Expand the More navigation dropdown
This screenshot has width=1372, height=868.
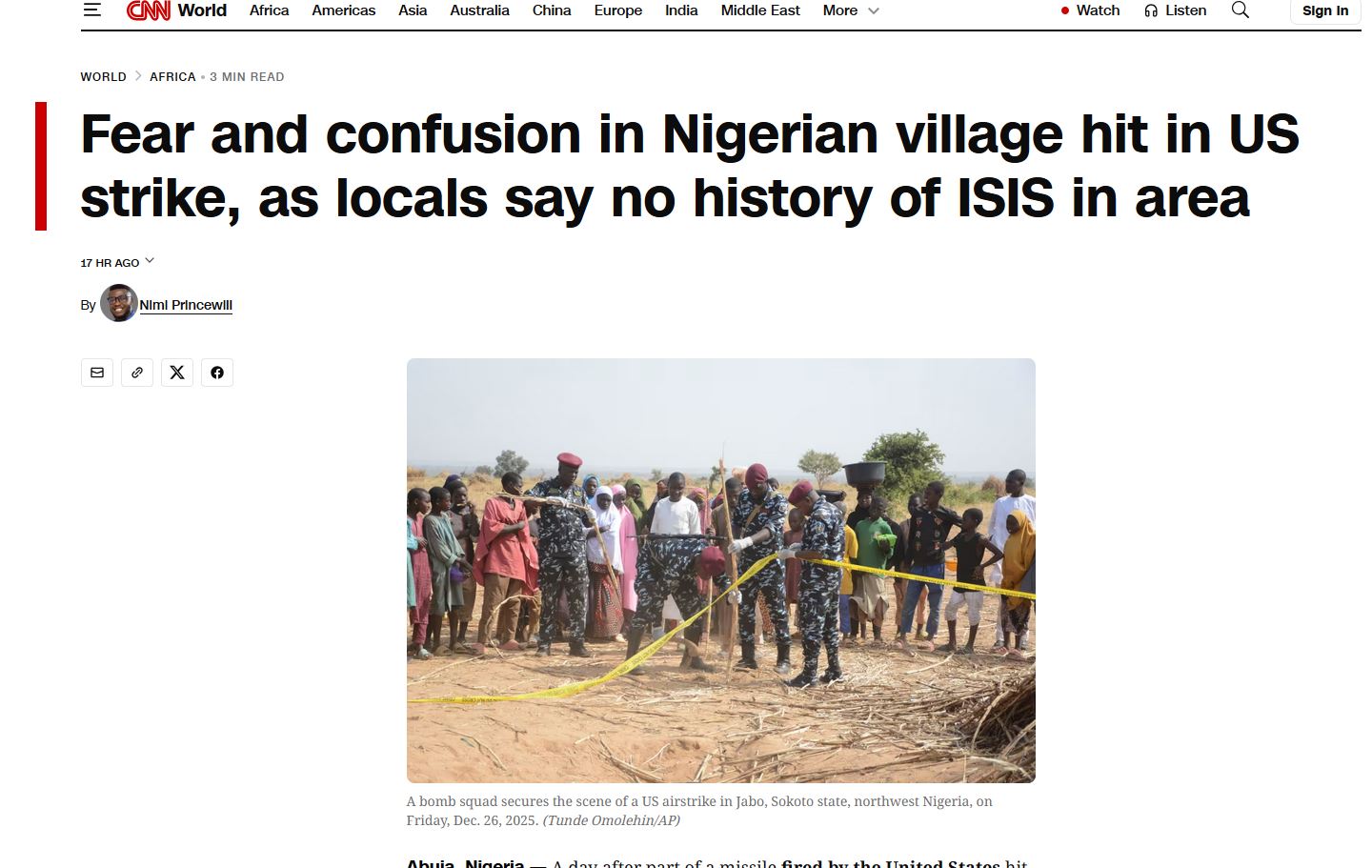[851, 10]
